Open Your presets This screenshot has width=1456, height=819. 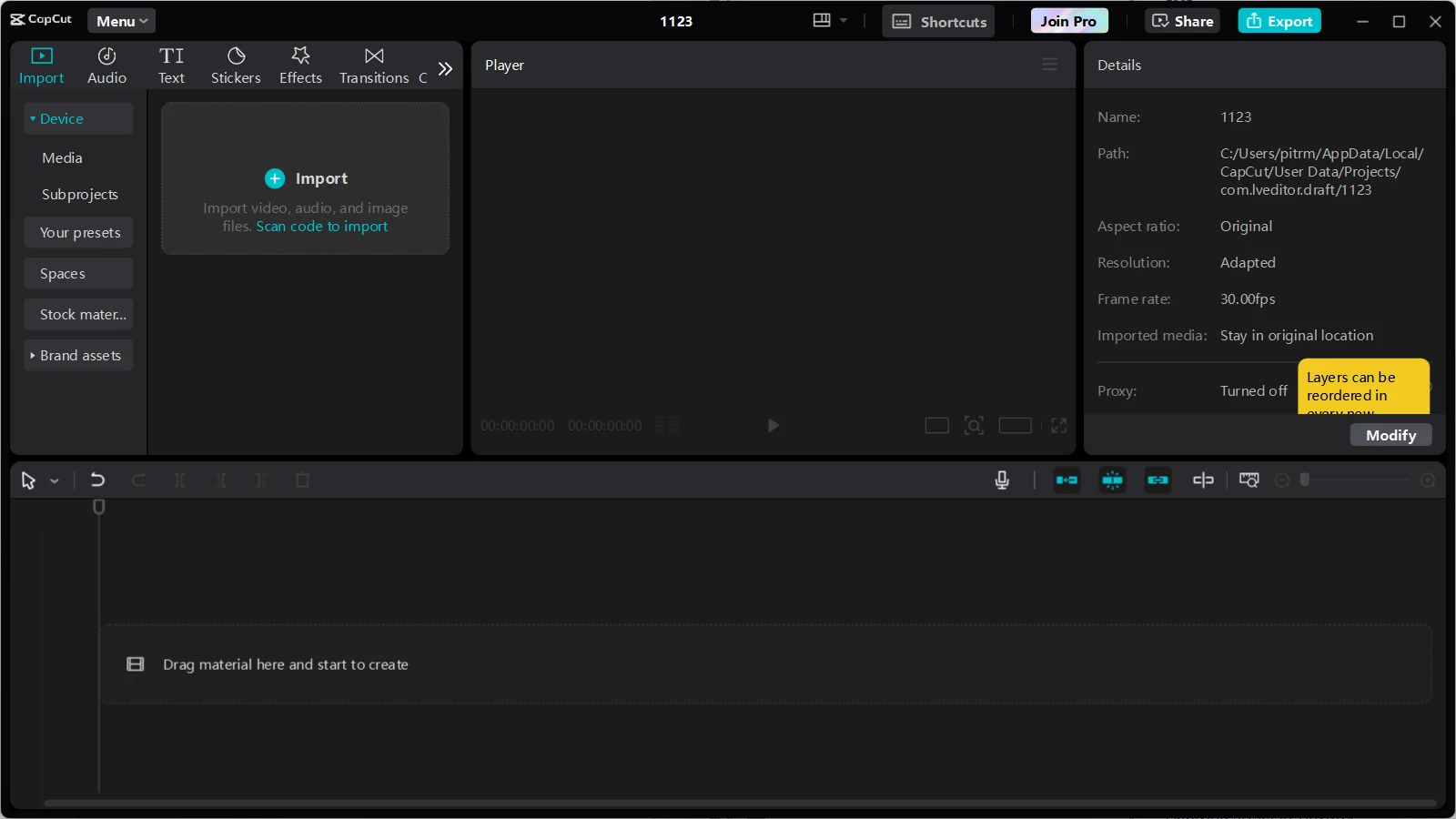(78, 232)
